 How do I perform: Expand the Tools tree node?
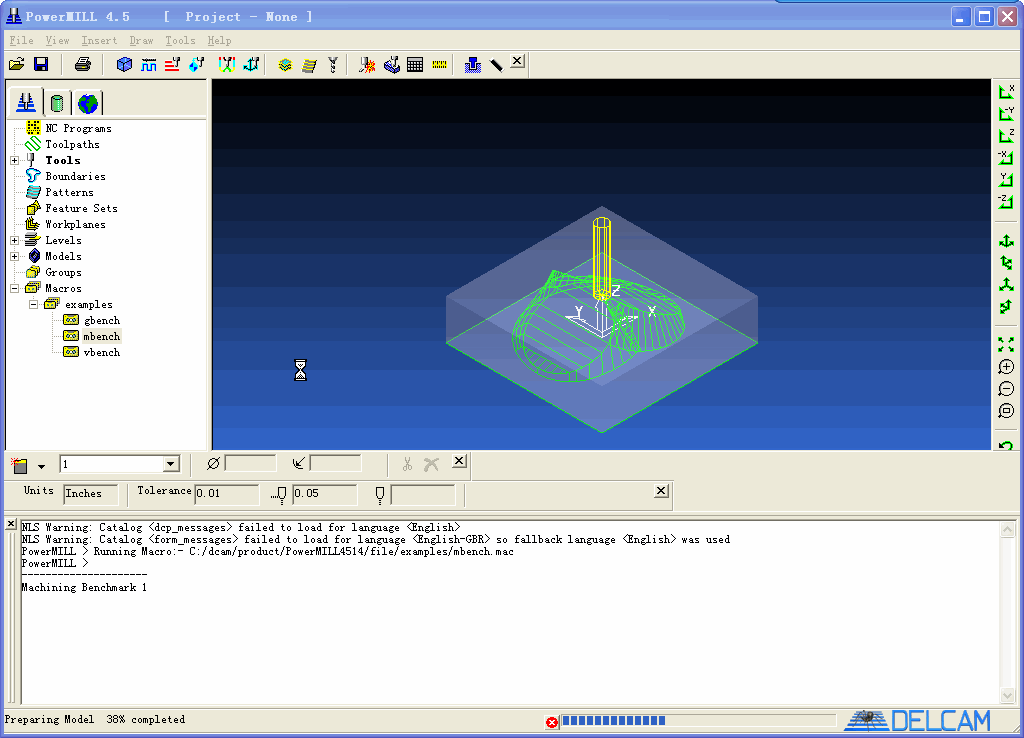click(14, 160)
